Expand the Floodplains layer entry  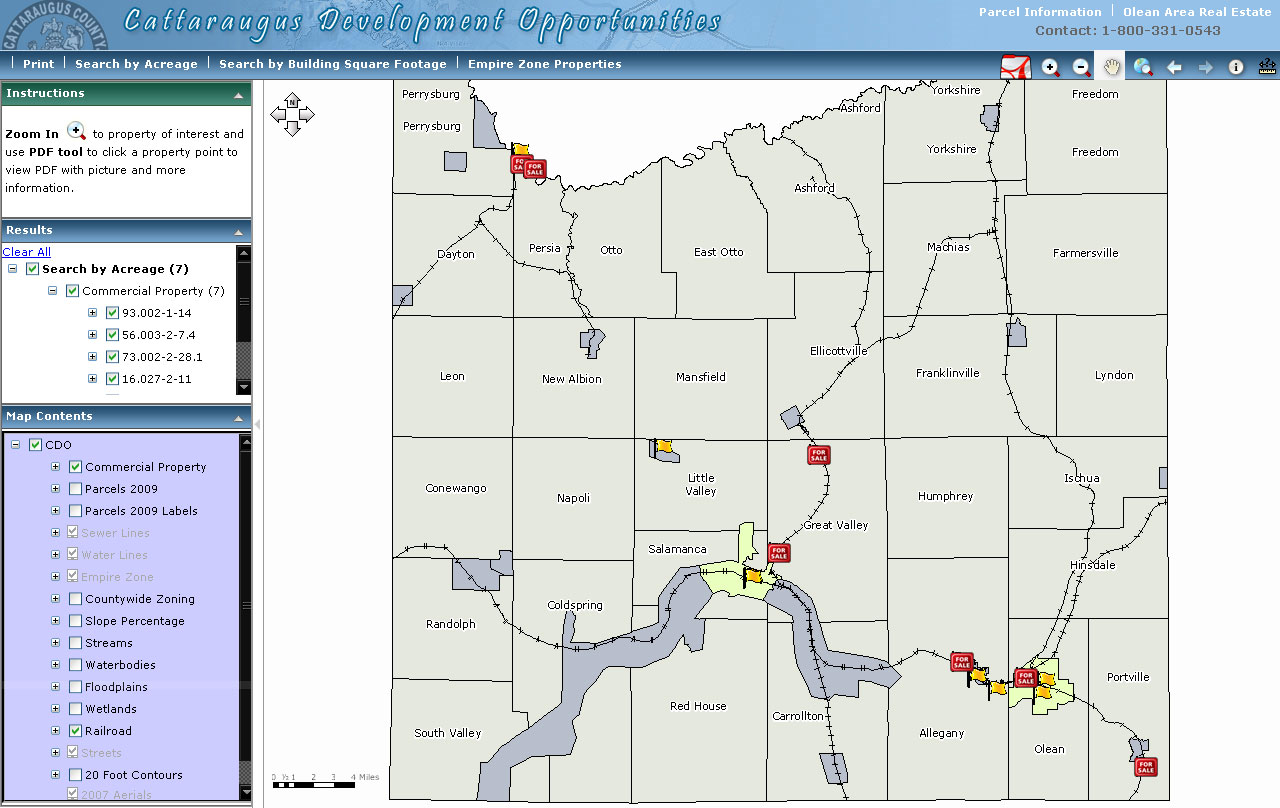click(56, 687)
